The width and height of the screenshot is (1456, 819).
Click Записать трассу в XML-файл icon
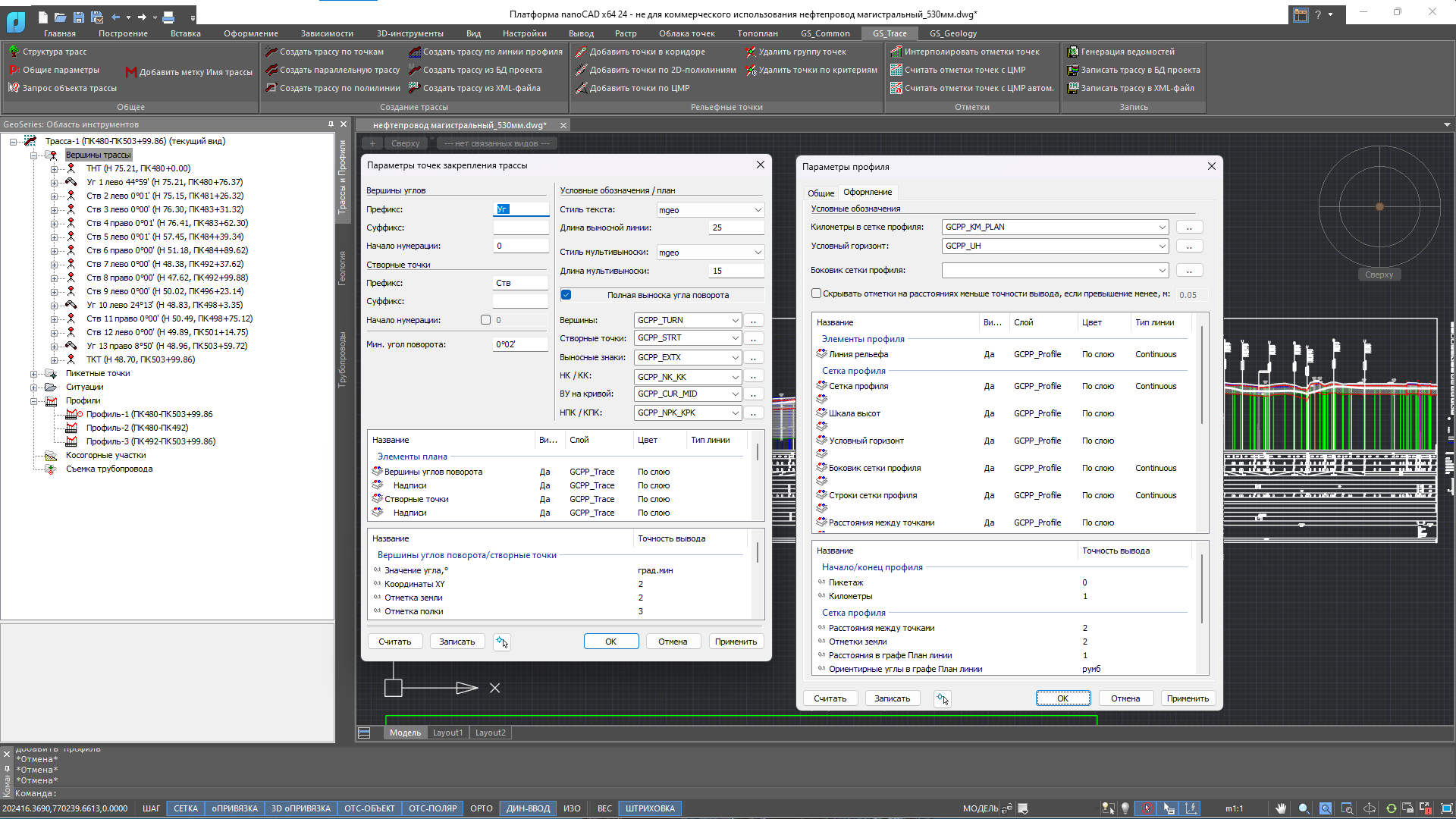pyautogui.click(x=1073, y=88)
